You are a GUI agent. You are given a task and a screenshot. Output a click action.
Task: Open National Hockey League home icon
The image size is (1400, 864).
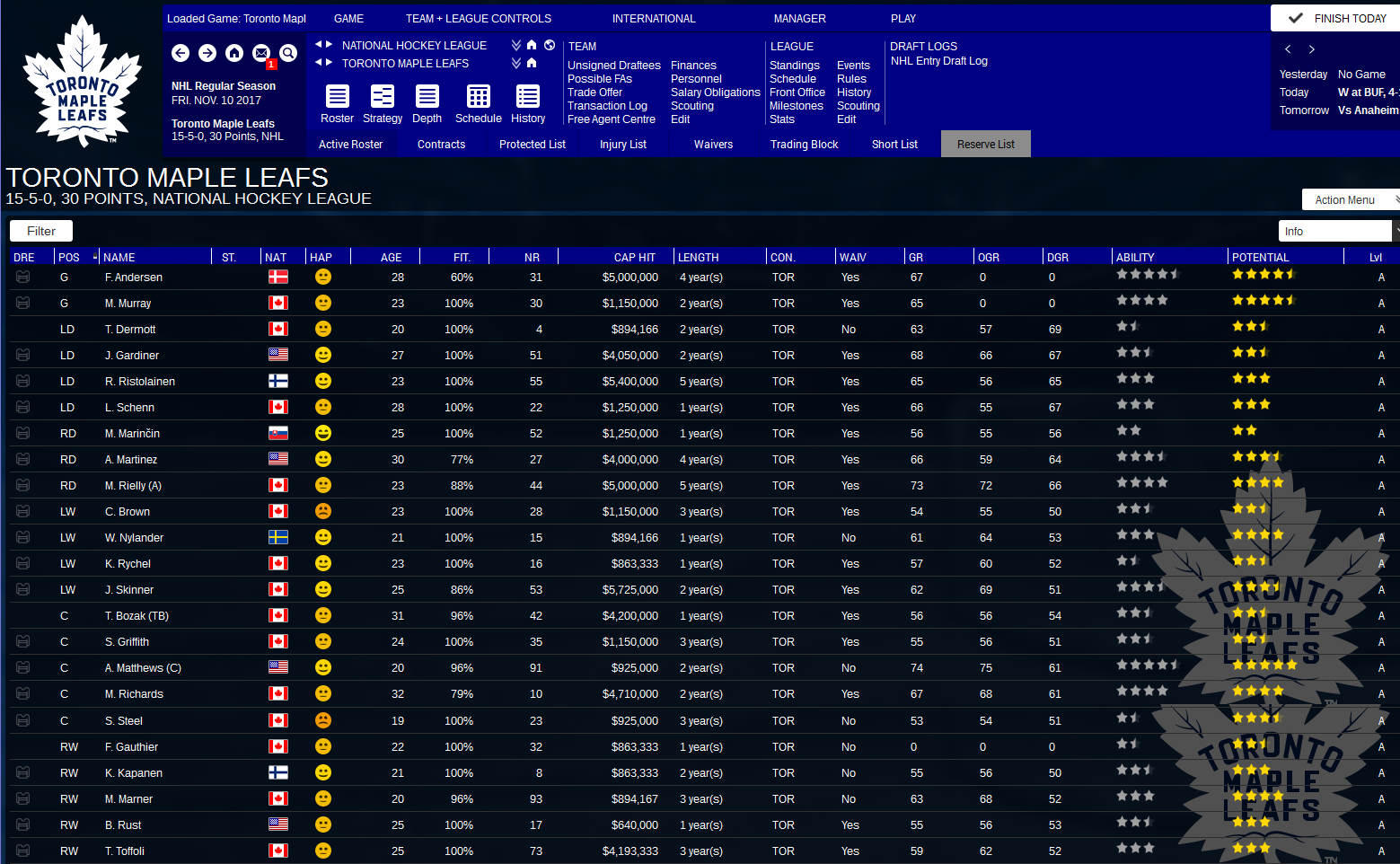point(532,45)
